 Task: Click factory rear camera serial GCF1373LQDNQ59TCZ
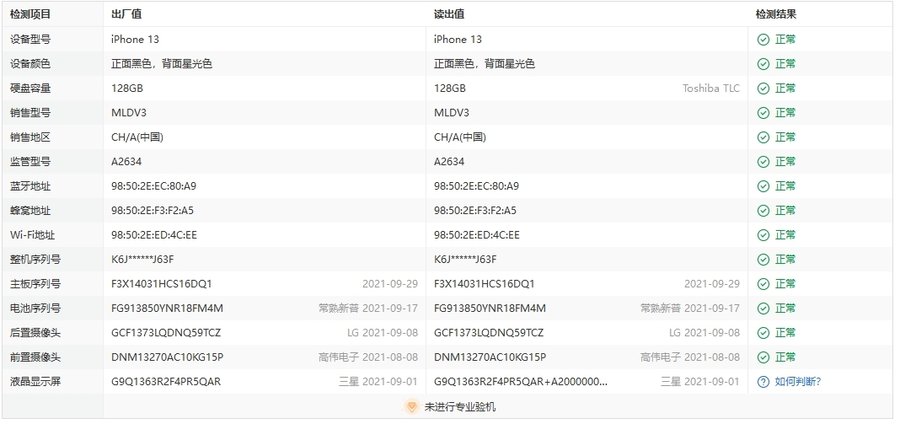(166, 333)
